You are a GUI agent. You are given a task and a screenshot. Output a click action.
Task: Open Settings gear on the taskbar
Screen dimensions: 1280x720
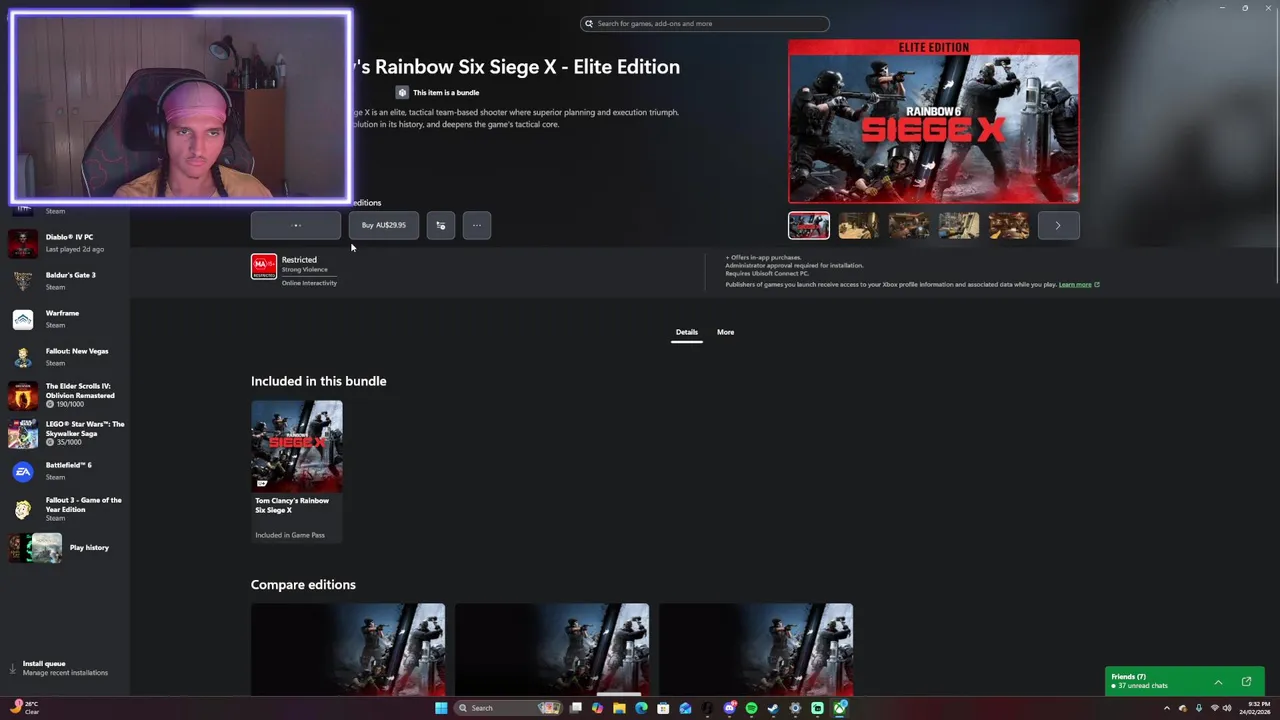pyautogui.click(x=795, y=708)
